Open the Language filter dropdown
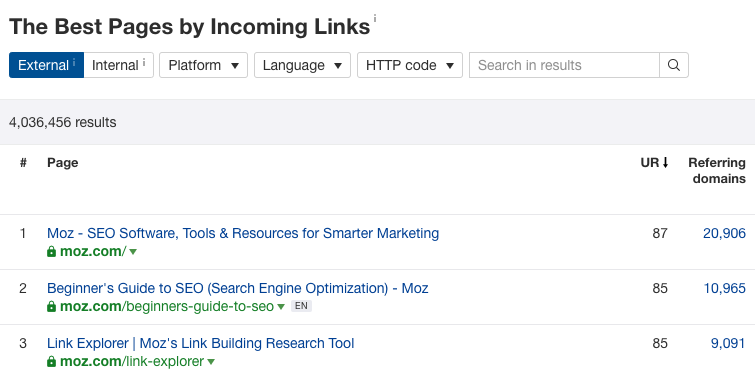The width and height of the screenshot is (755, 379). point(302,65)
